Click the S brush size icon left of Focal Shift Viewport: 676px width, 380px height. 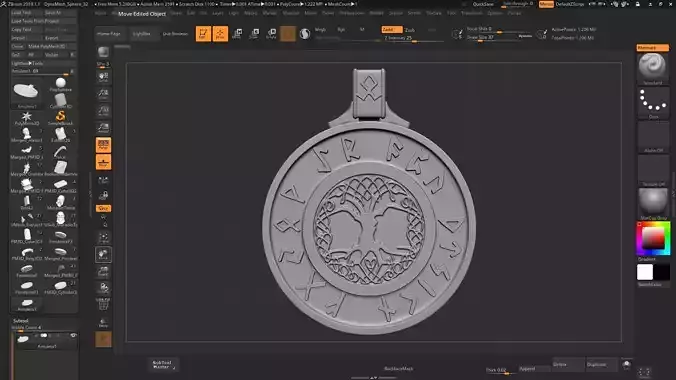457,34
